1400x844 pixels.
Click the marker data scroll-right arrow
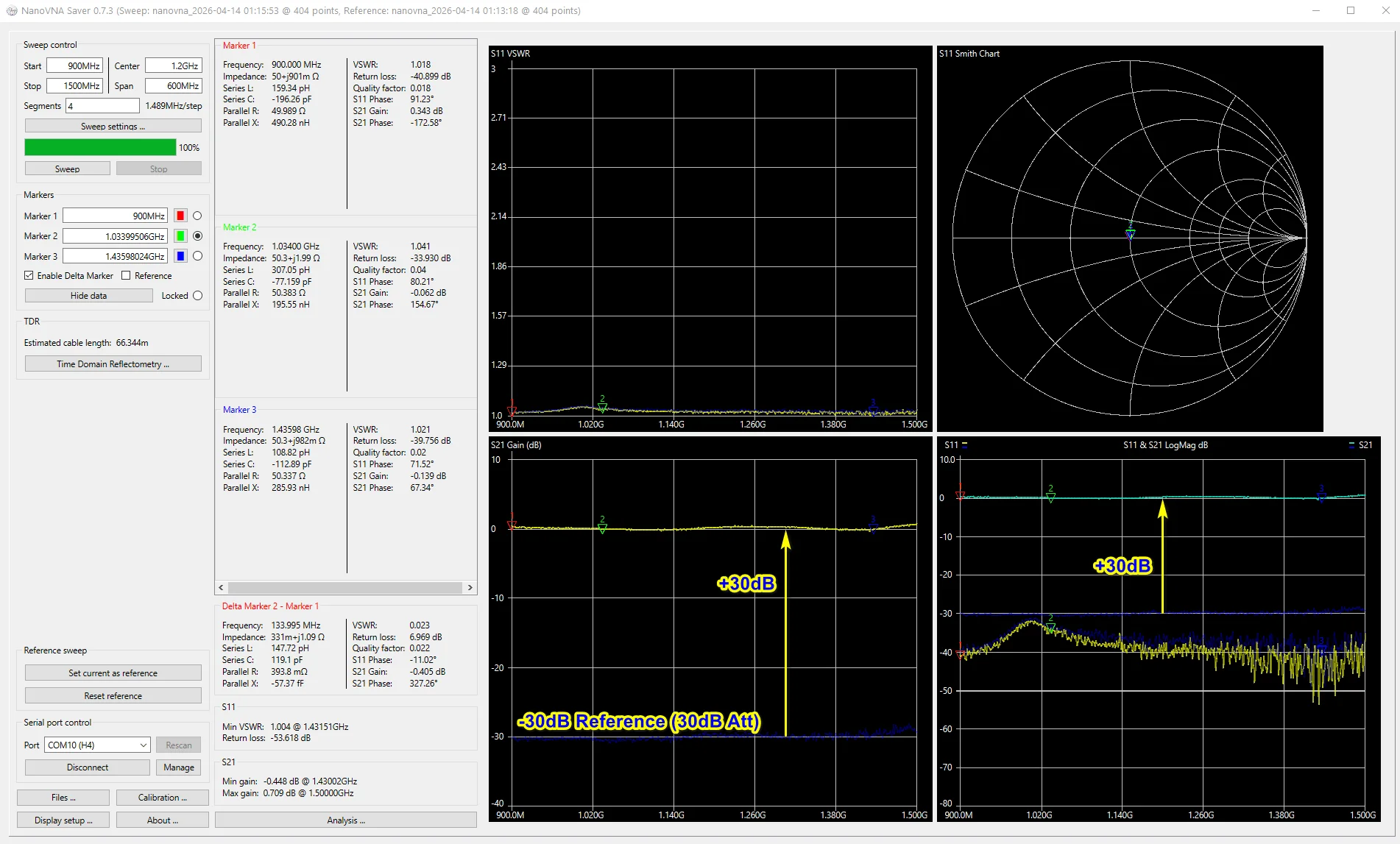point(470,588)
